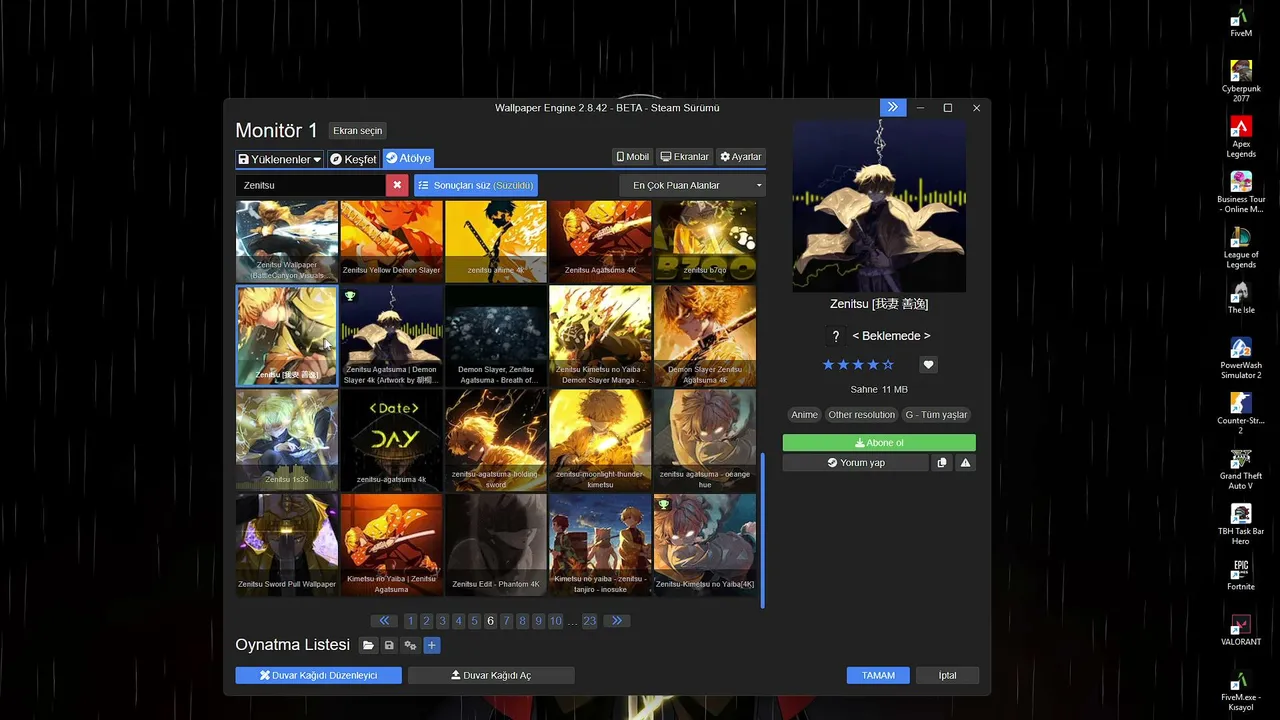1280x720 pixels.
Task: Click the wallpaper list scrollbar
Action: (x=763, y=530)
